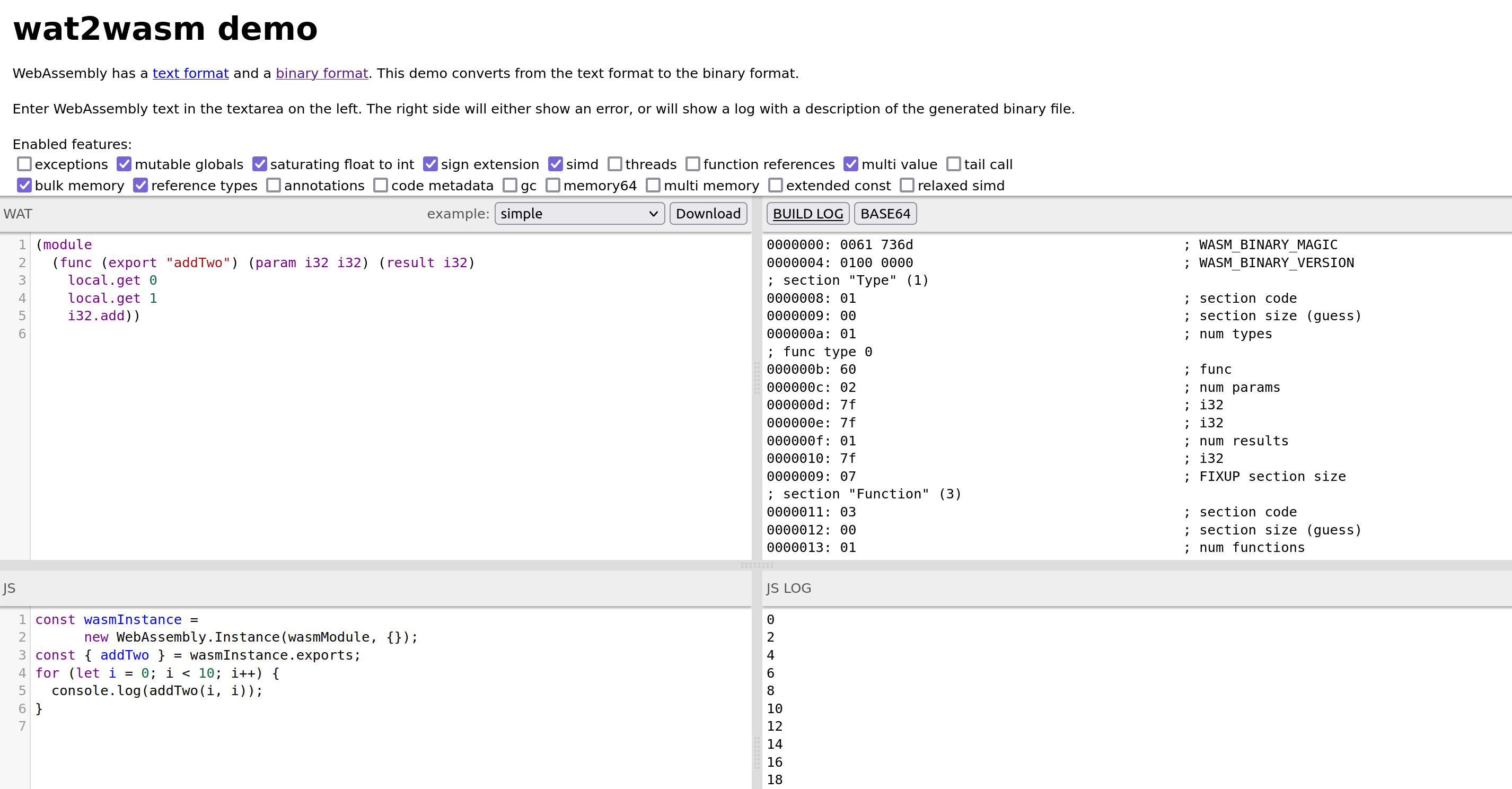Check the function references option

tap(692, 164)
